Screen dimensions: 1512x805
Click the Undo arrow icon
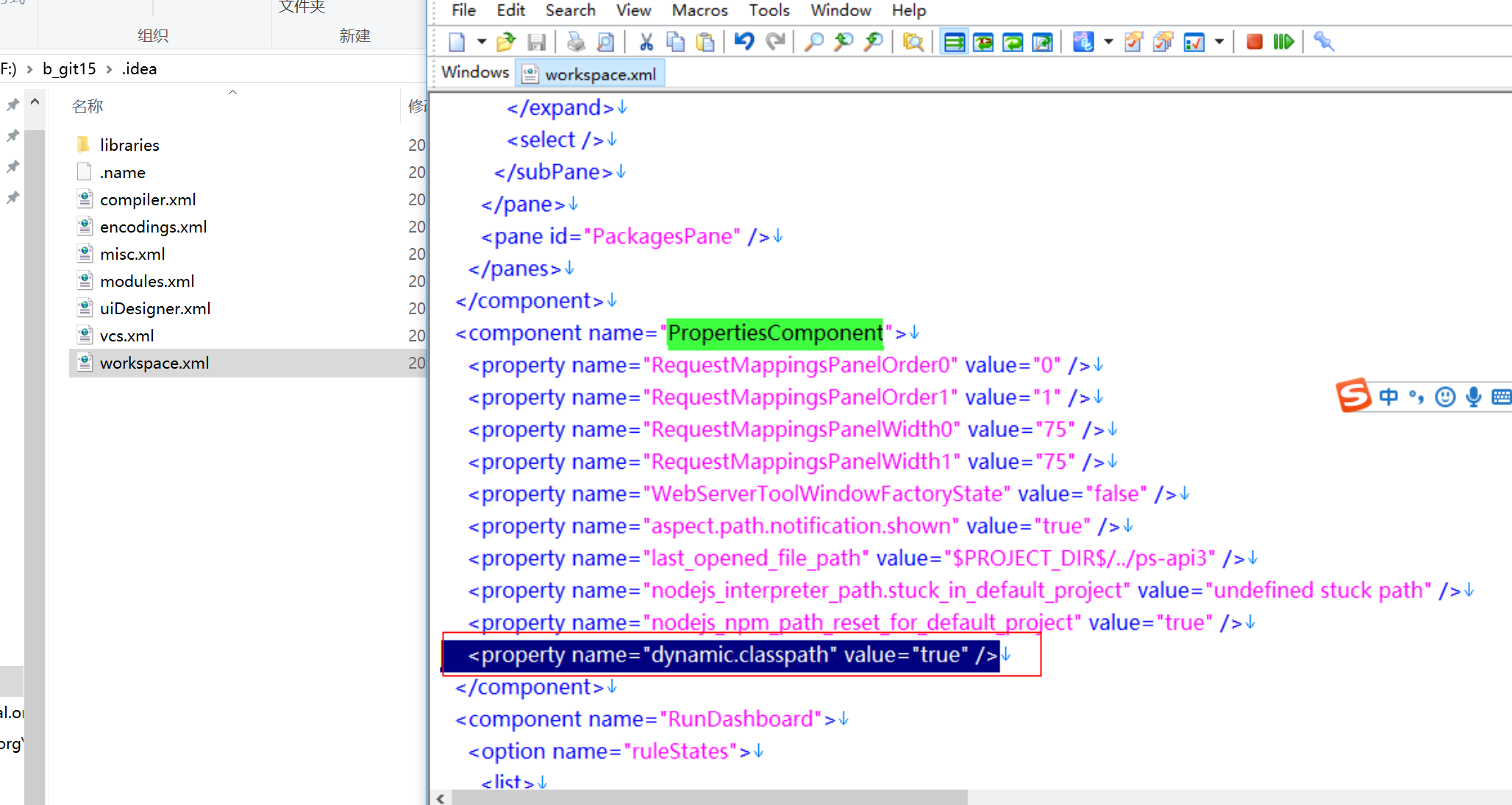(x=744, y=42)
